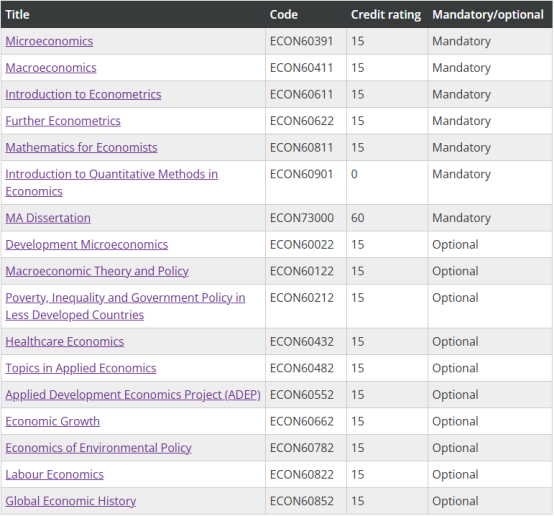Click the MA Dissertation link

point(48,218)
